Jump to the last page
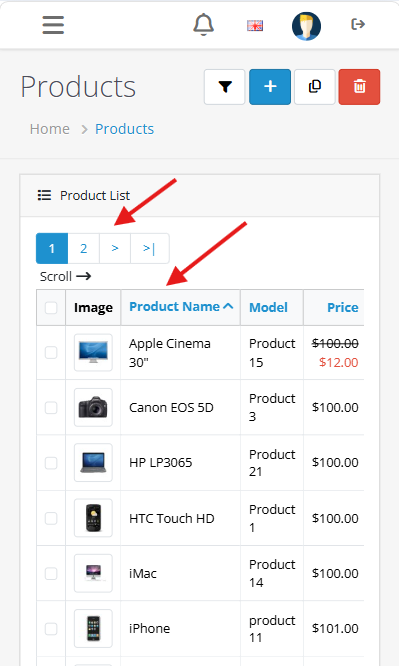Screen dimensions: 399x666 (150, 248)
